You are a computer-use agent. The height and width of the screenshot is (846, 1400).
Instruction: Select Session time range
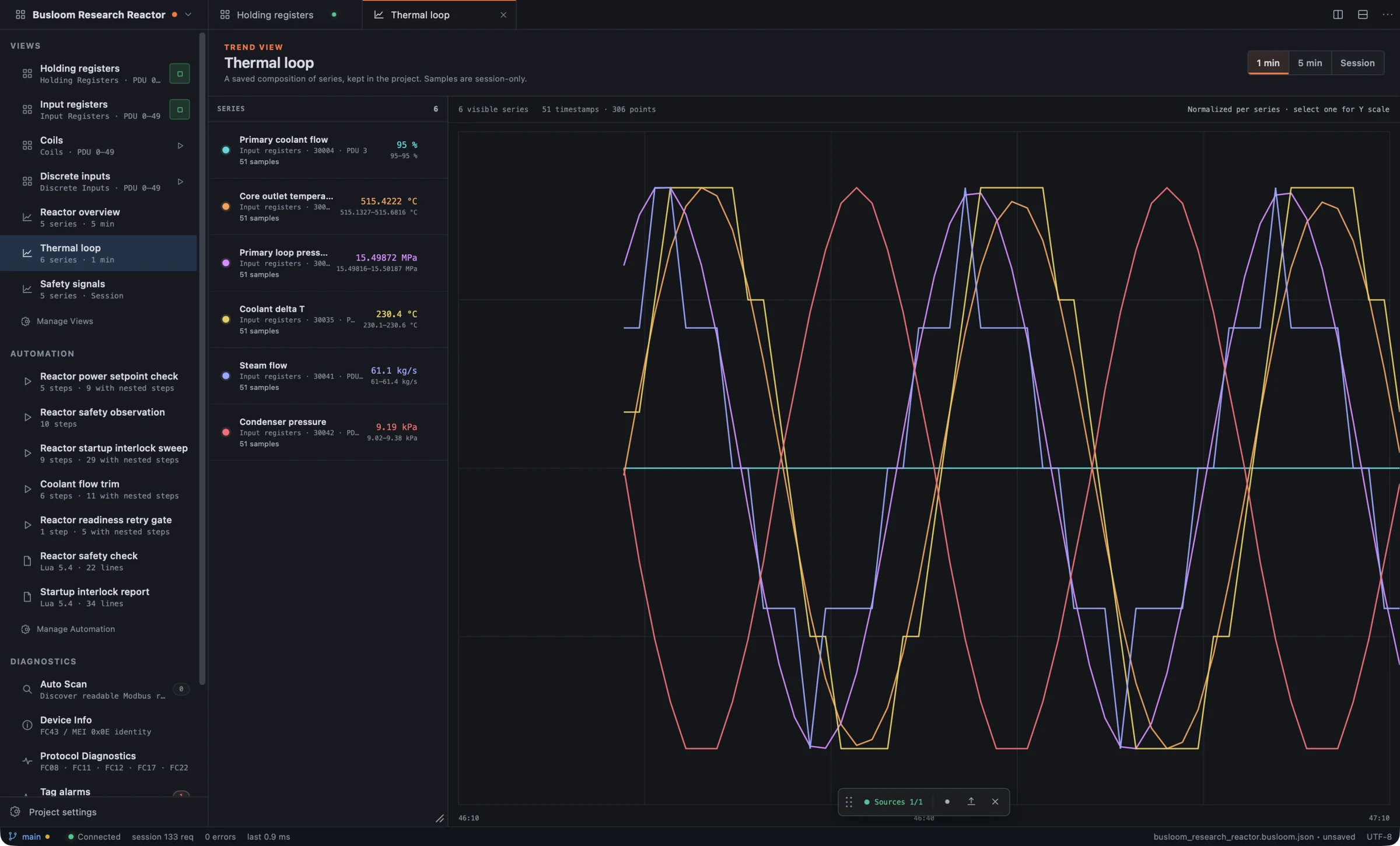coord(1357,63)
